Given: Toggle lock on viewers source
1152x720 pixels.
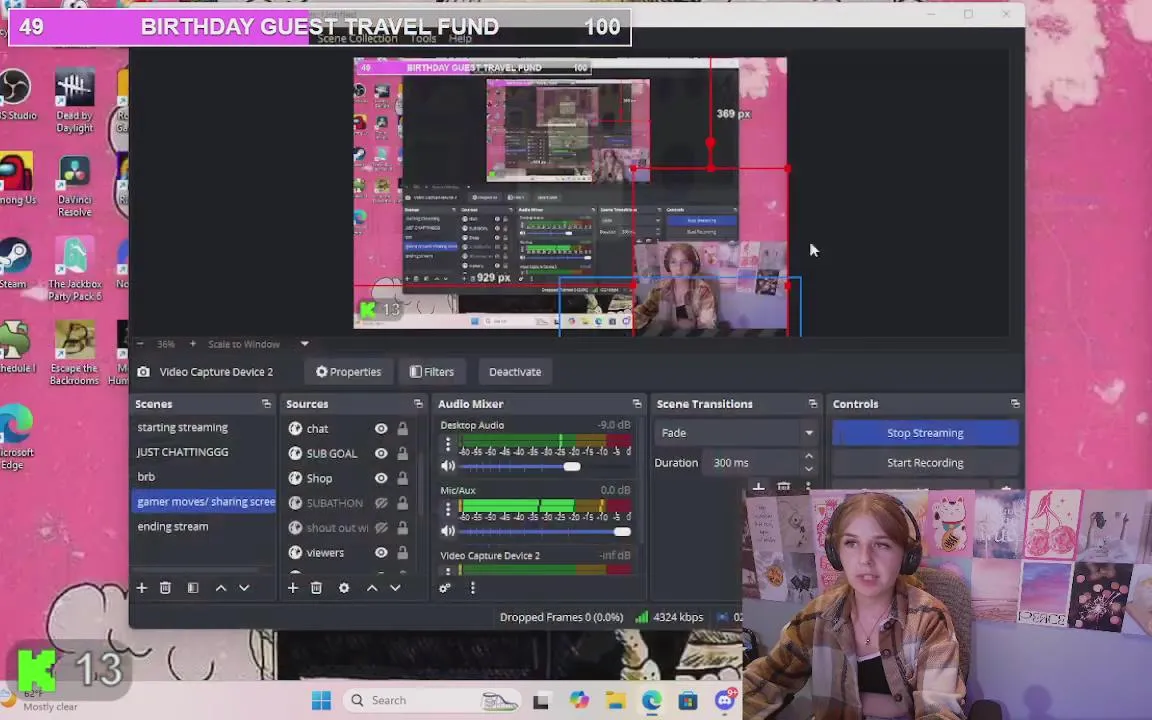Looking at the screenshot, I should coord(403,552).
